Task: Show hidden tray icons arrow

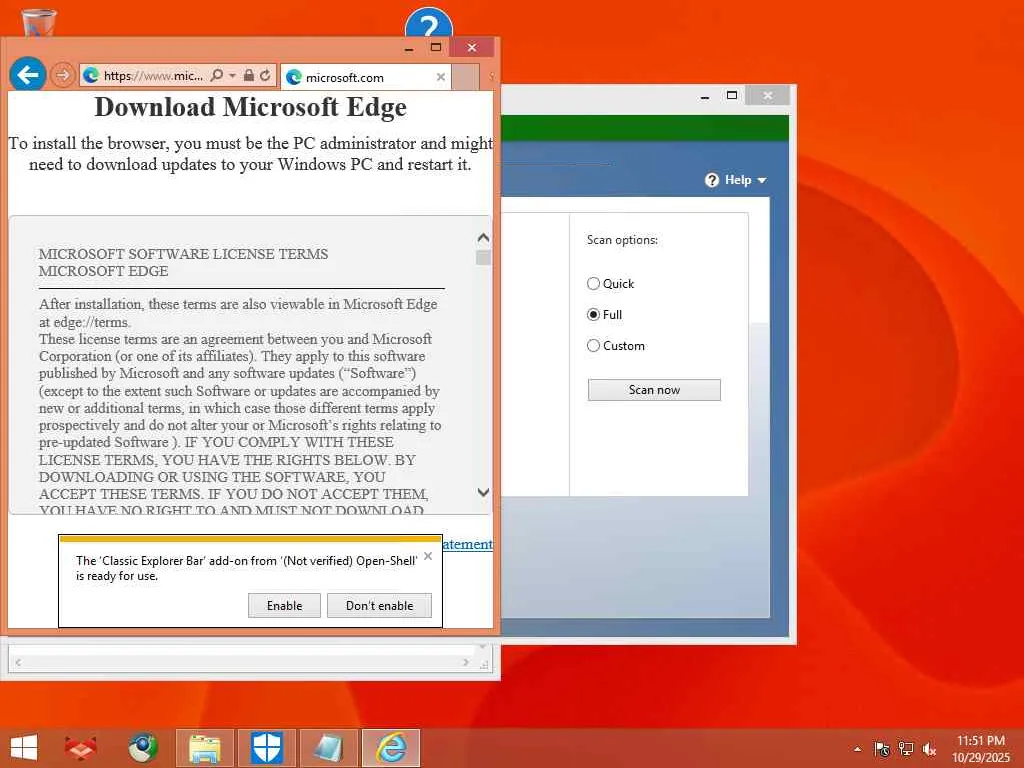Action: point(857,749)
